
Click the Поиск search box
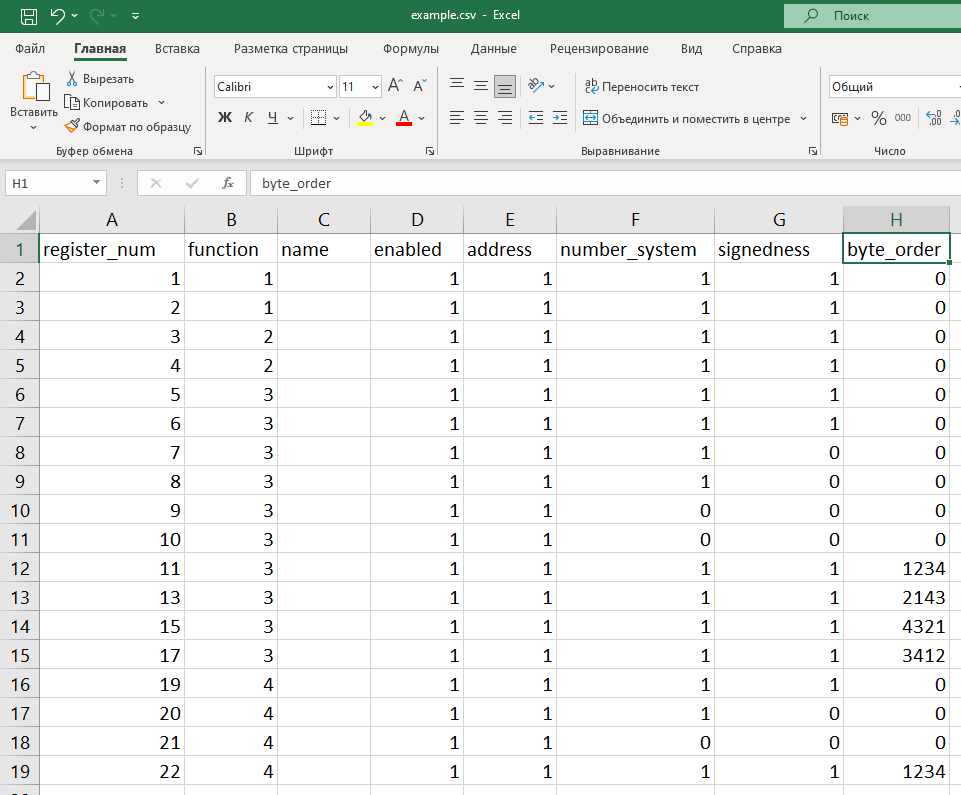click(x=872, y=16)
